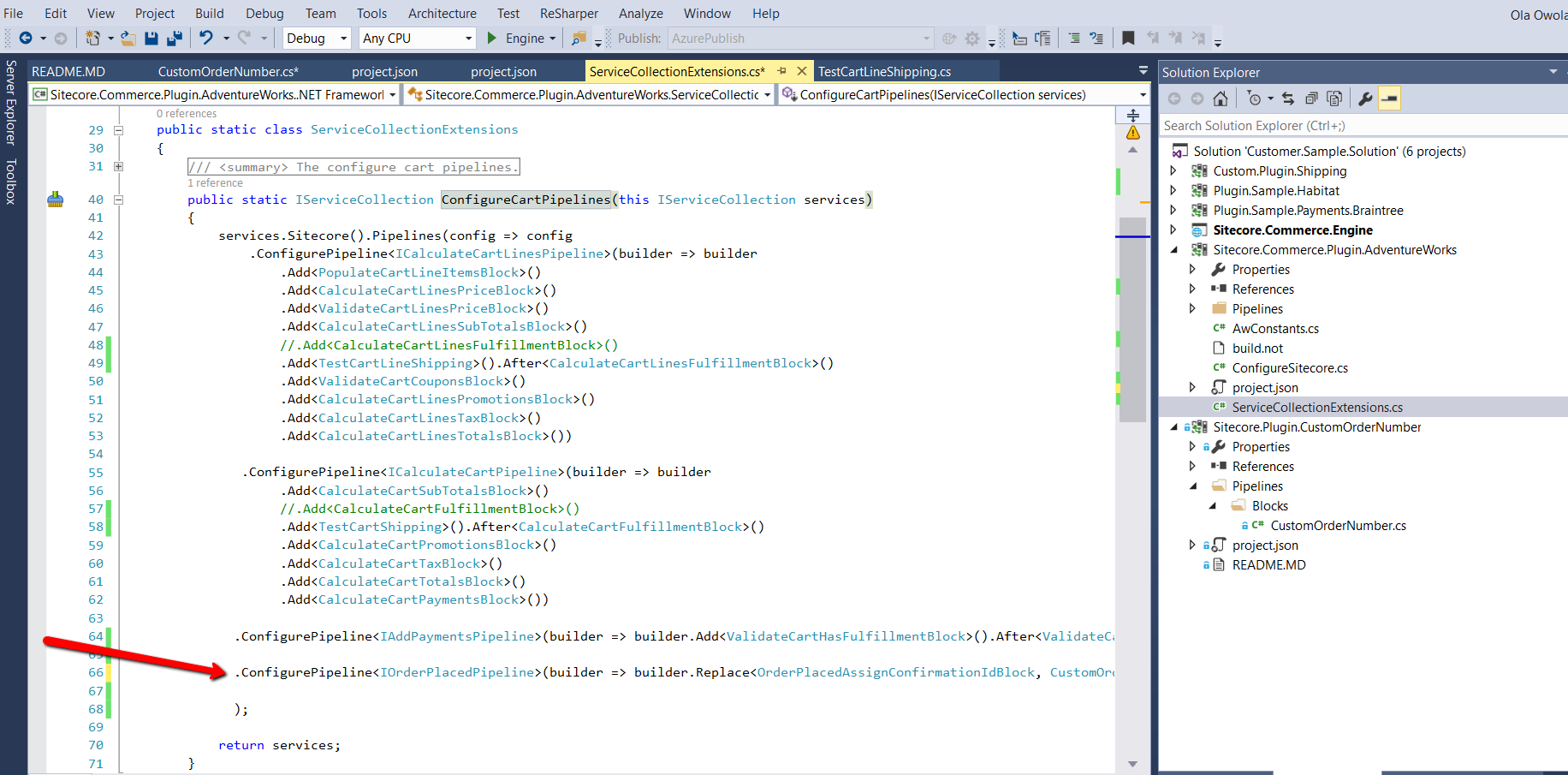
Task: Click the split editor icon above the scrollbar
Action: pyautogui.click(x=1133, y=115)
